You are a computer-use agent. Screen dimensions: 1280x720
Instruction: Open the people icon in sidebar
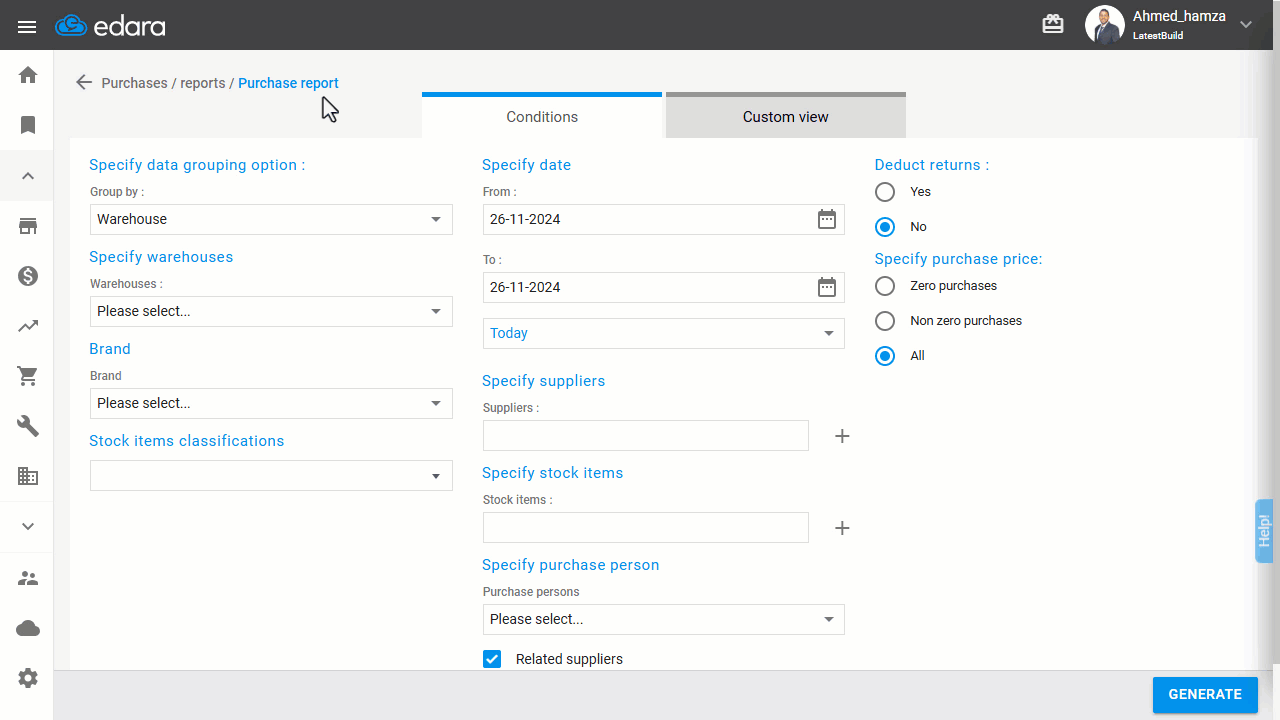28,578
